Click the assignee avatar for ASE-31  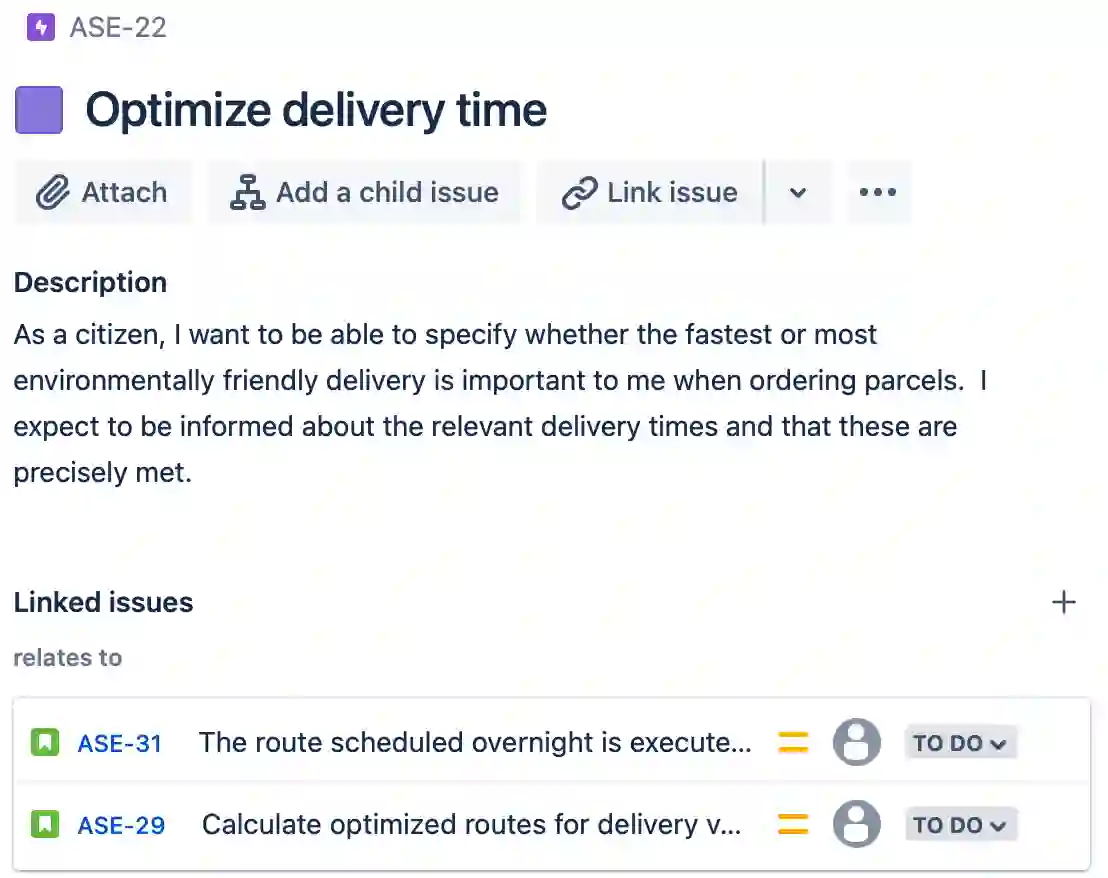pyautogui.click(x=857, y=743)
